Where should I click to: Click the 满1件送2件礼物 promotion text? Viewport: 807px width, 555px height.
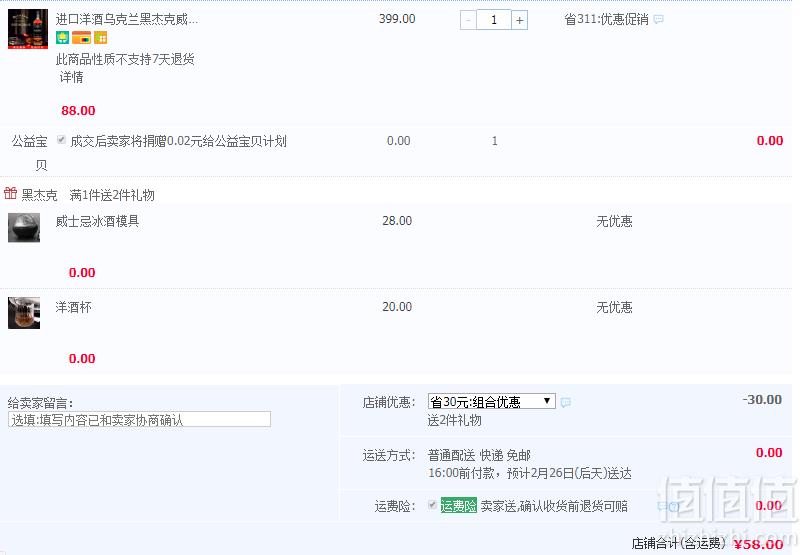click(112, 195)
